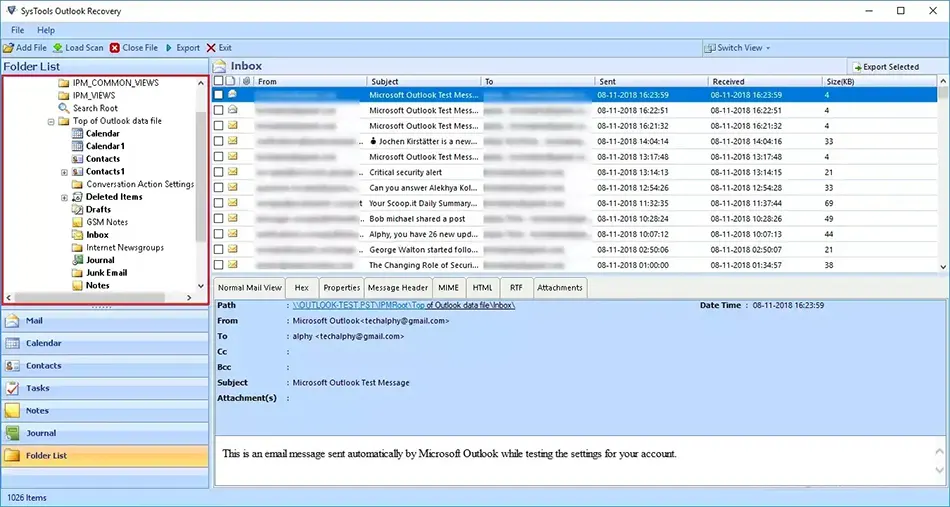This screenshot has height=507, width=950.
Task: Click the Load Scan toolbar icon
Action: [x=58, y=48]
